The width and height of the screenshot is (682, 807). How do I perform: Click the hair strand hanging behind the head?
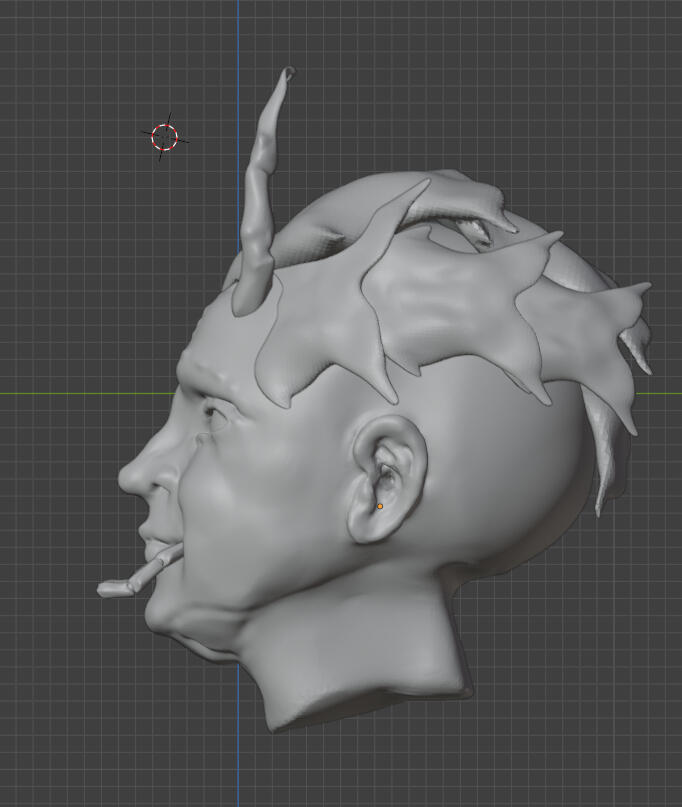[605, 470]
